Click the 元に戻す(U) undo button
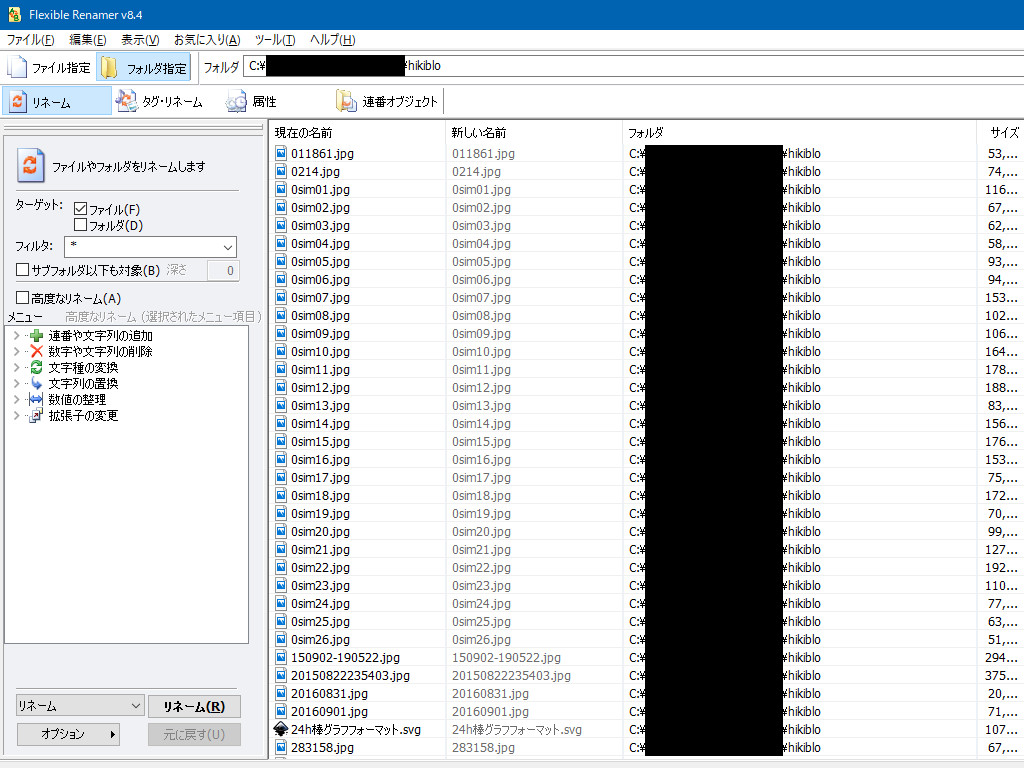This screenshot has height=768, width=1024. click(x=194, y=734)
